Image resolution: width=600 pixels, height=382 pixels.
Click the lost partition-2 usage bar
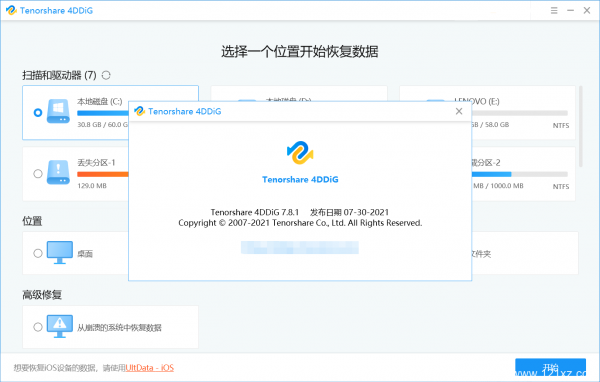[x=520, y=174]
